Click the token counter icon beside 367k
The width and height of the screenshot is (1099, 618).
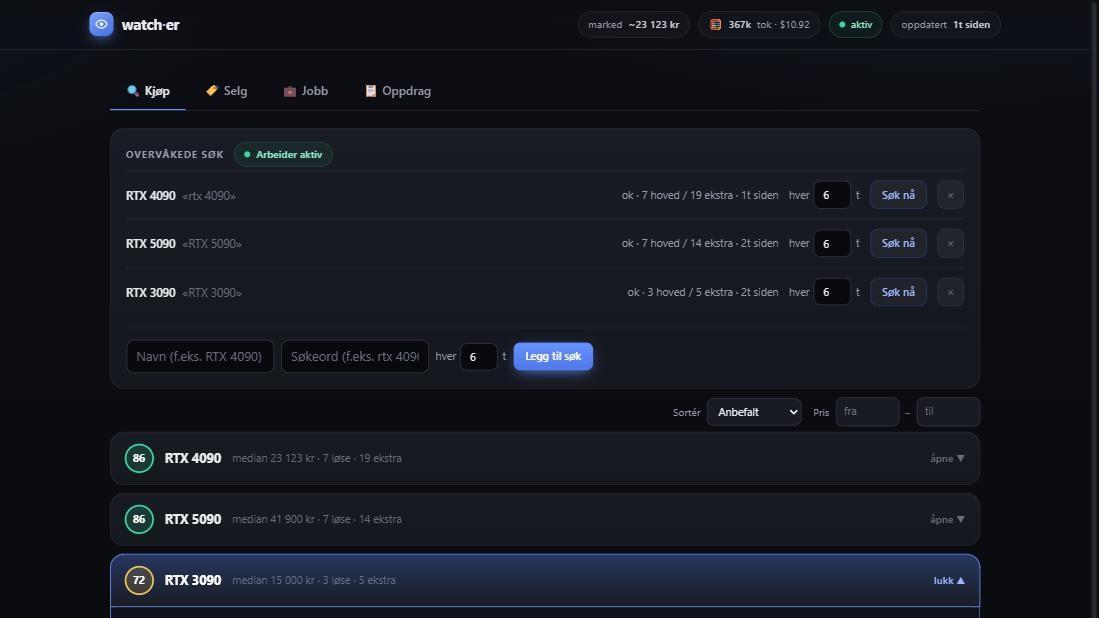(716, 25)
